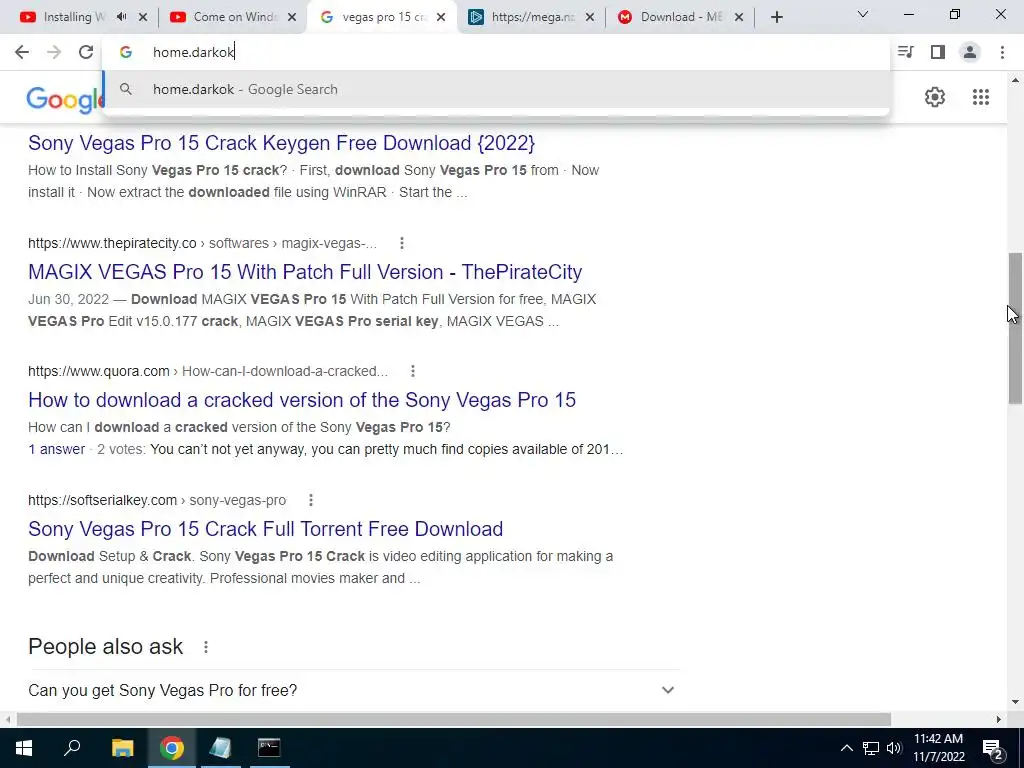
Task: Switch to the Come on Windows tab
Action: click(x=225, y=18)
